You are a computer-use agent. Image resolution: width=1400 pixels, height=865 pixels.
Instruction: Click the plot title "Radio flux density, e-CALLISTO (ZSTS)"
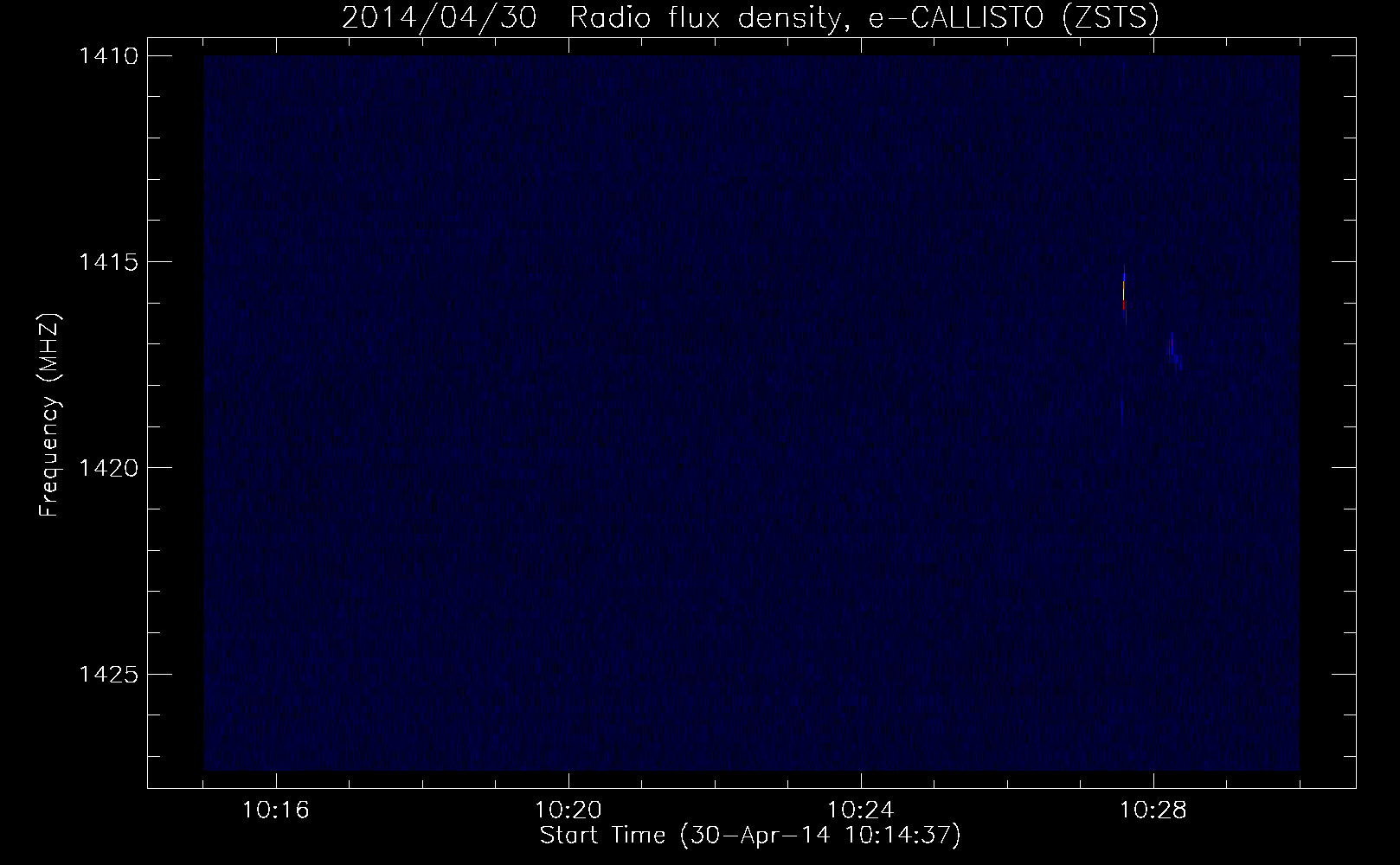point(864,18)
